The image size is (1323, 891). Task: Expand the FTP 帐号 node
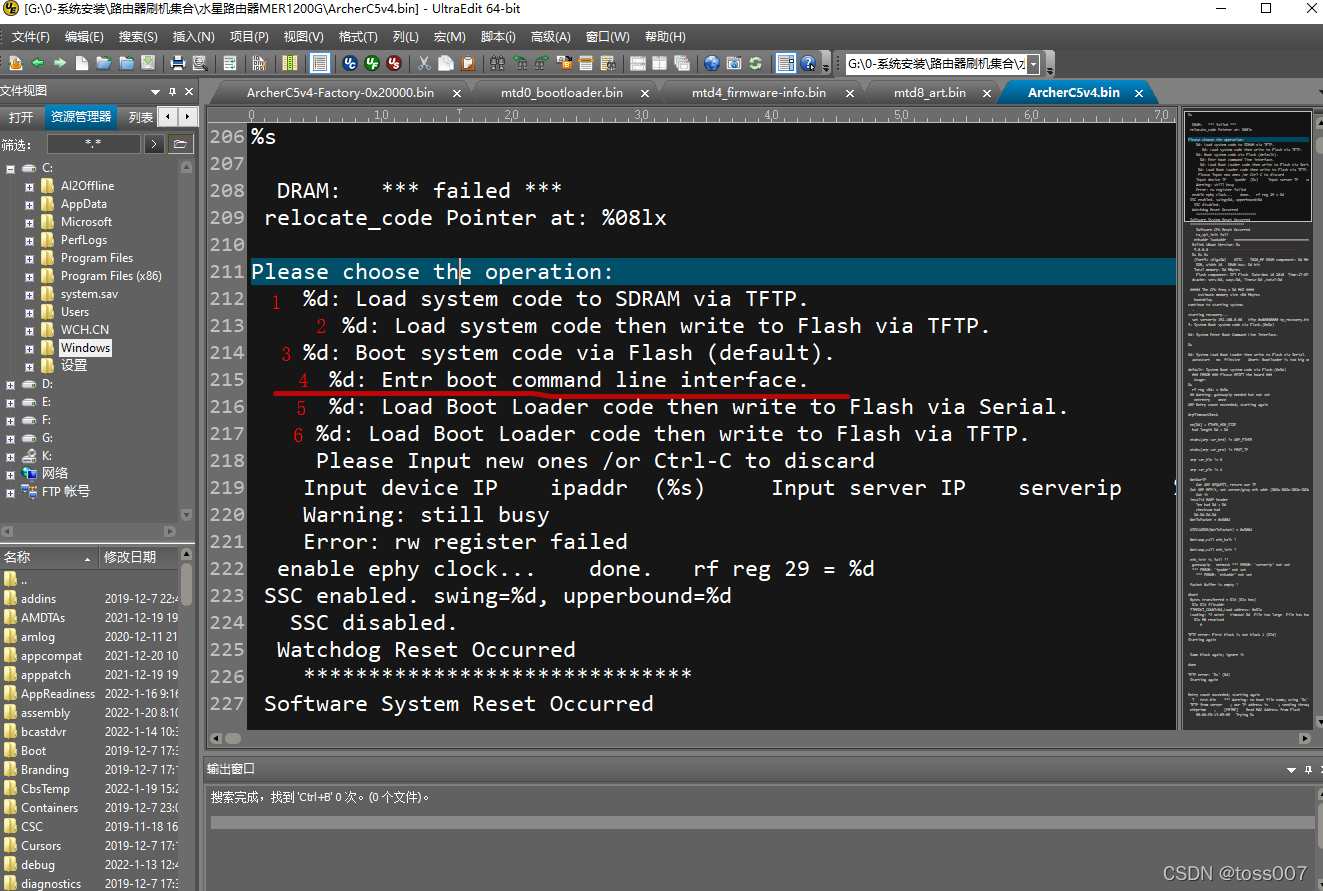pos(10,492)
